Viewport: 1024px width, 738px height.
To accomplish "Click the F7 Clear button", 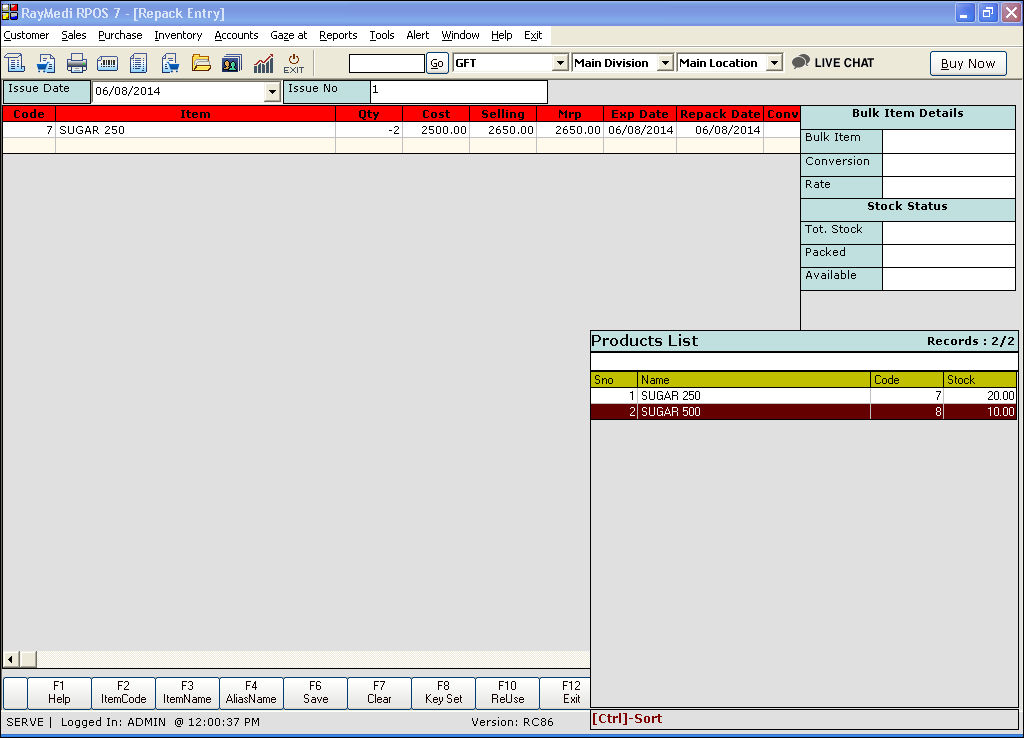I will pyautogui.click(x=379, y=692).
